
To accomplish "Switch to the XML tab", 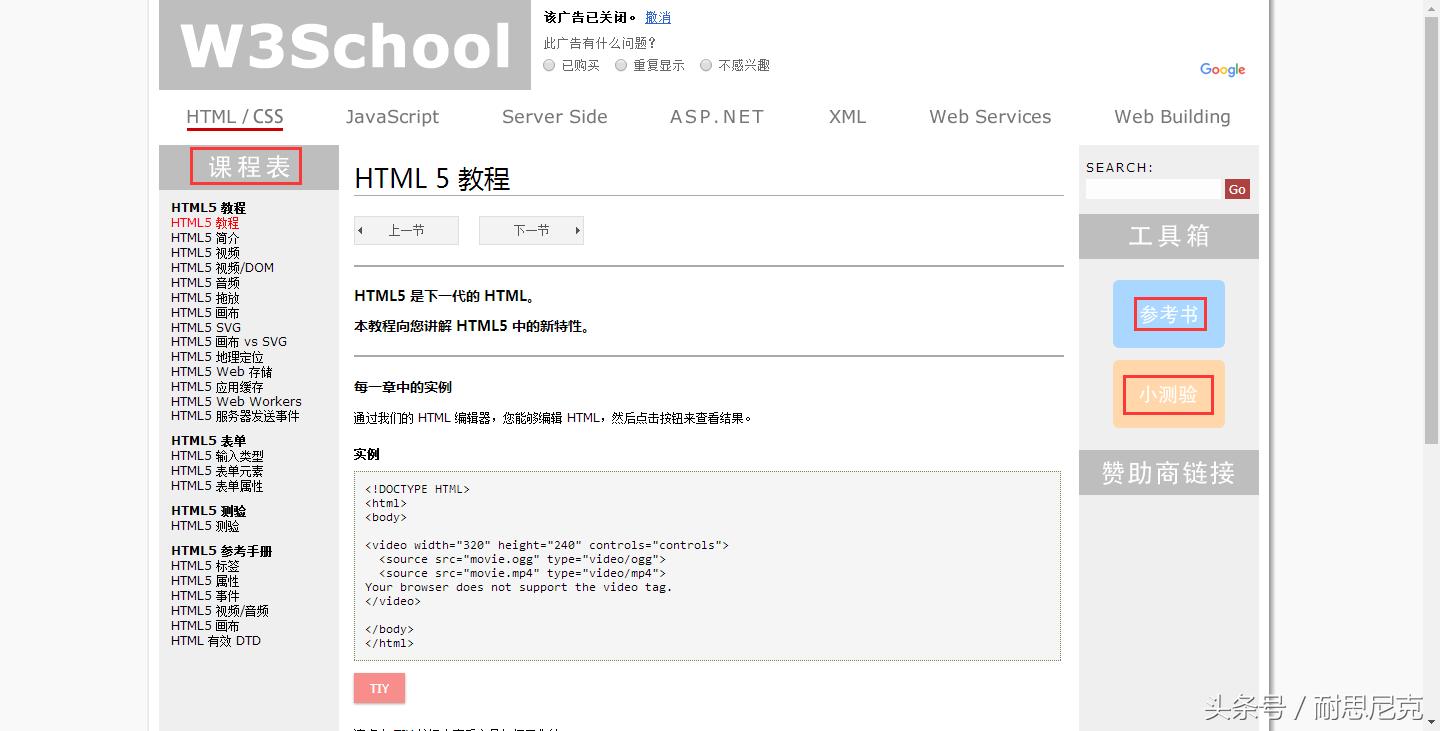I will pos(847,117).
